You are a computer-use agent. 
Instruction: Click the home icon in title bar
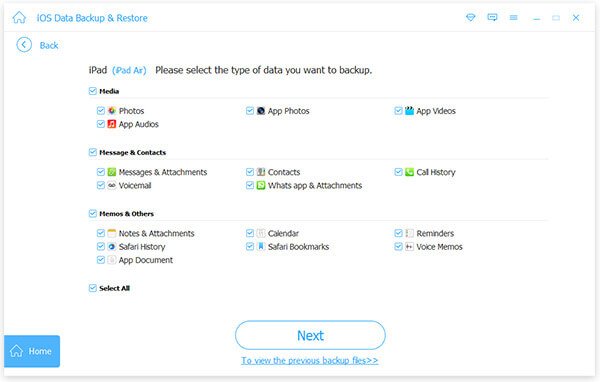tap(19, 18)
